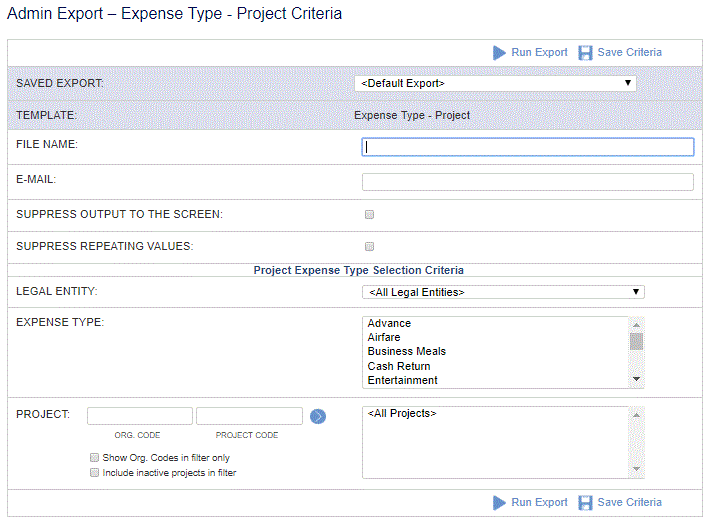Click the bottom Save Criteria floppy icon

[x=585, y=503]
